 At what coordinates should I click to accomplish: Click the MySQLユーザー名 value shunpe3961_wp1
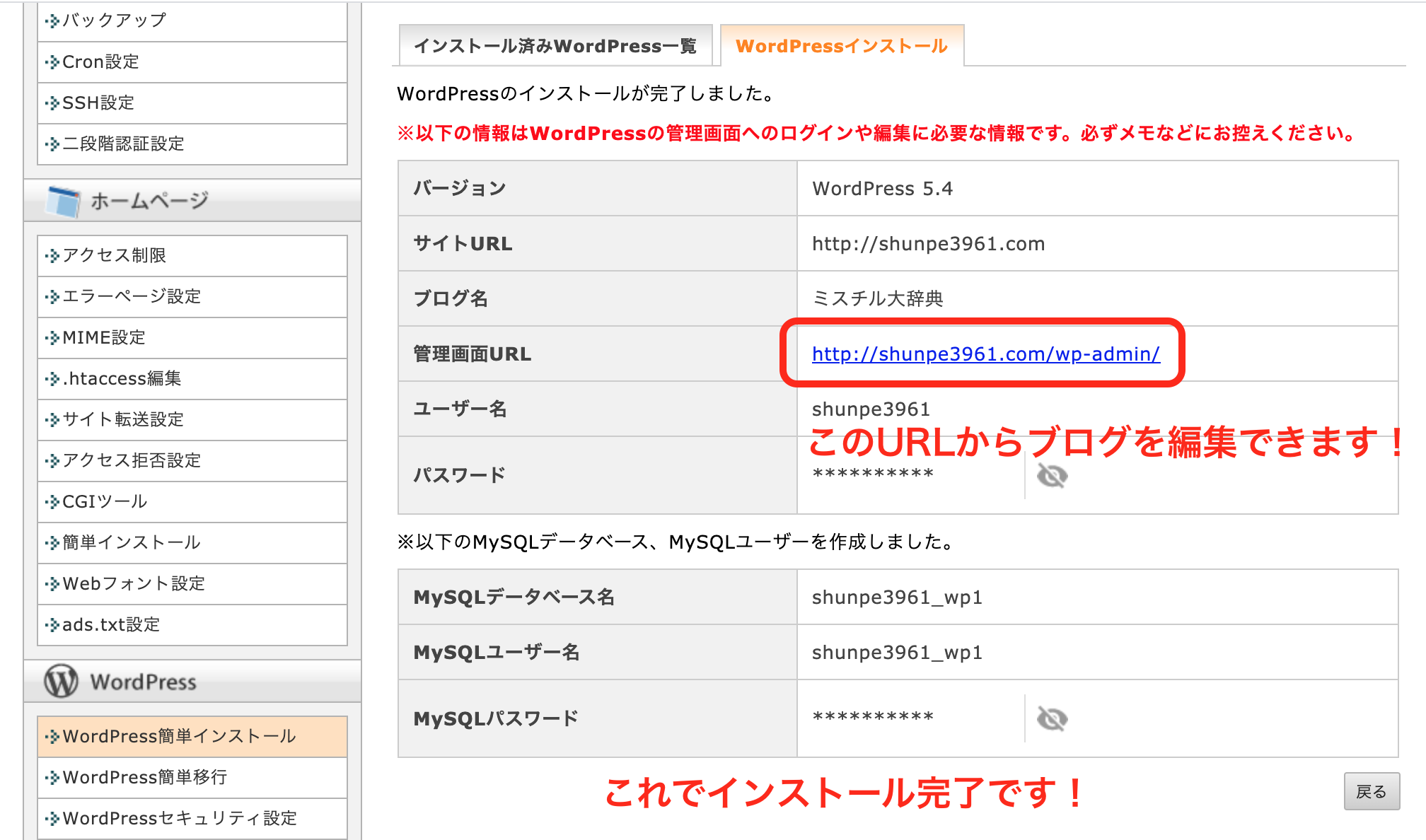[x=897, y=653]
